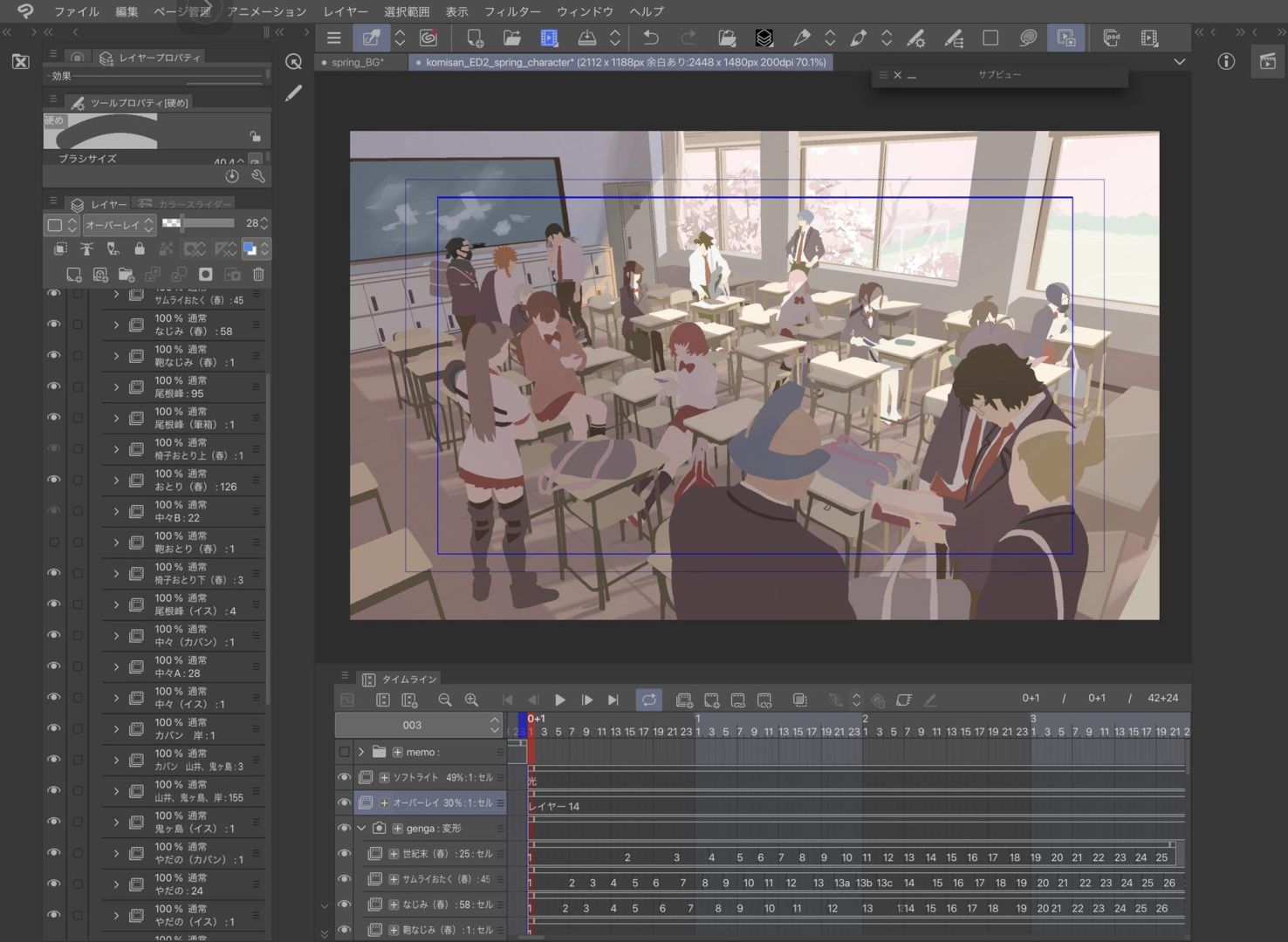Go to the next frame in the timeline

point(586,700)
